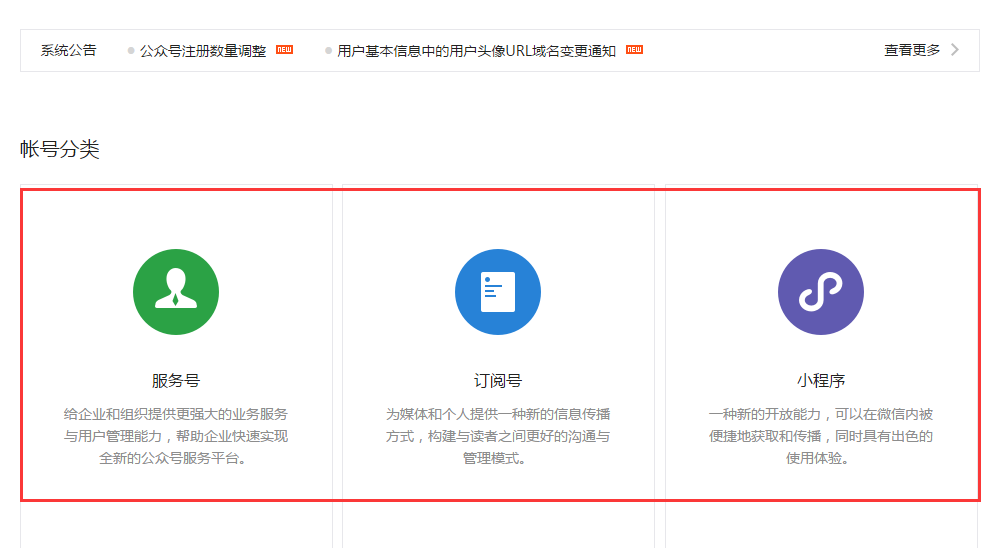Click the blue 订阅号 document icon
The height and width of the screenshot is (548, 1000).
coord(498,292)
